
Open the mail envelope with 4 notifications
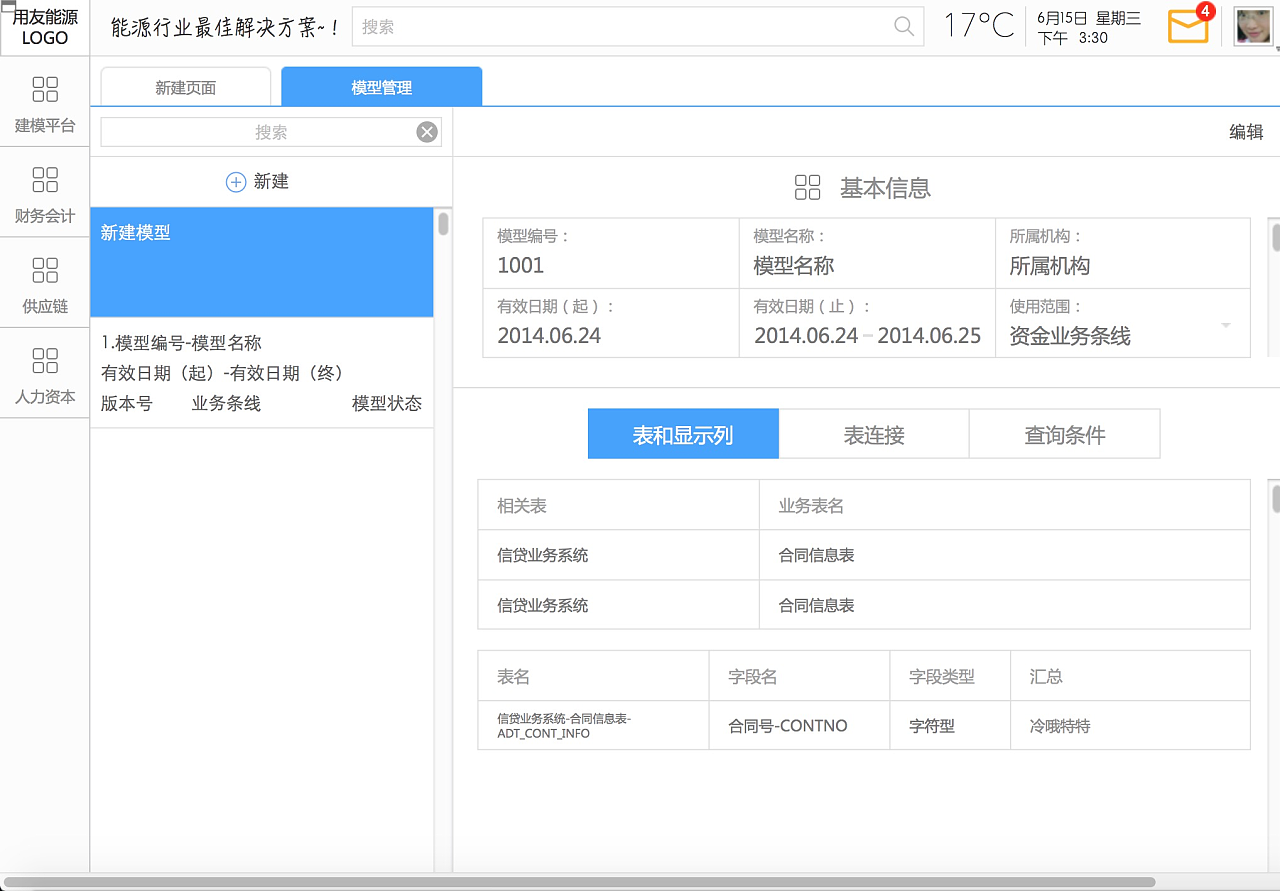click(1188, 27)
